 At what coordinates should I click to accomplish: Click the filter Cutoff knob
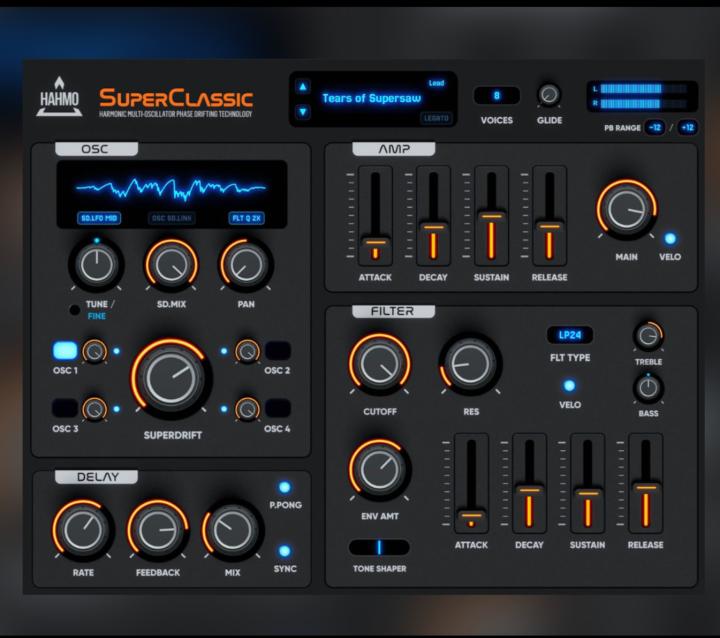pos(380,363)
